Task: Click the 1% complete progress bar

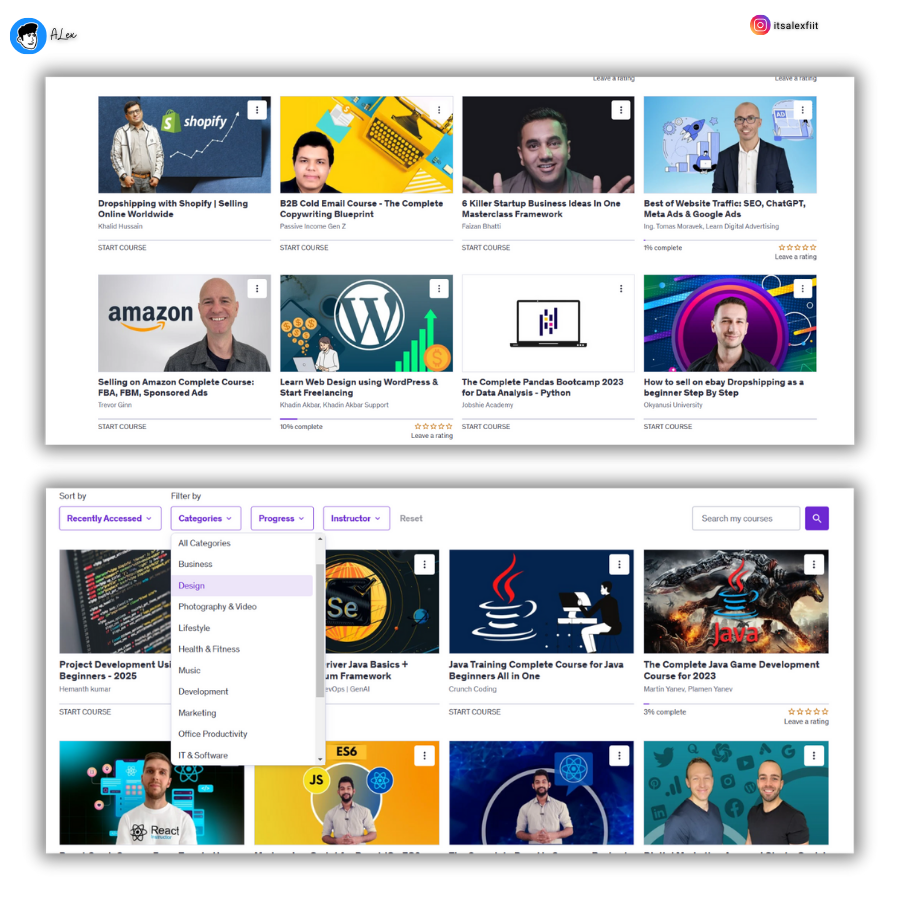Action: click(x=730, y=240)
